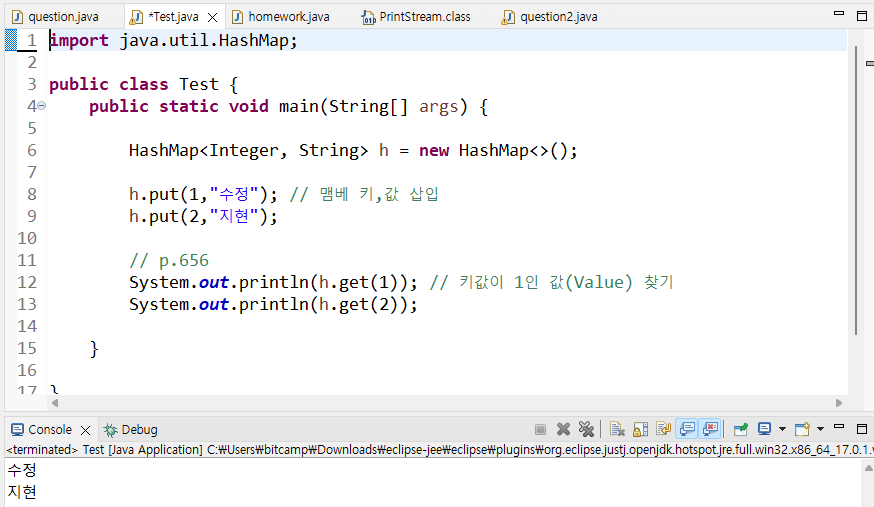This screenshot has width=874, height=507.
Task: Expand the Open Console dropdown arrow
Action: click(820, 429)
